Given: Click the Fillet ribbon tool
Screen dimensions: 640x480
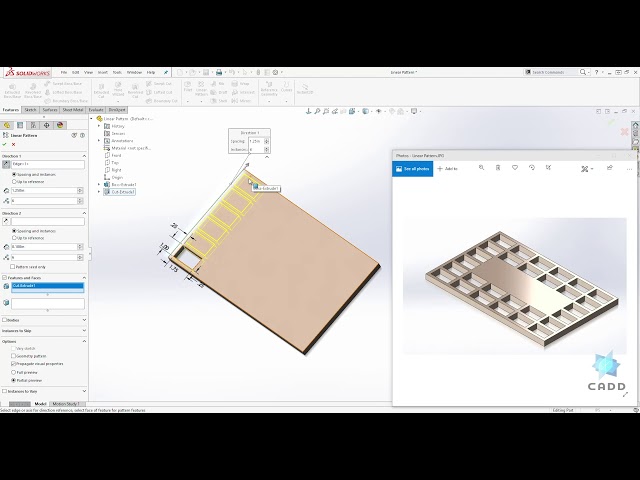Looking at the screenshot, I should point(188,87).
